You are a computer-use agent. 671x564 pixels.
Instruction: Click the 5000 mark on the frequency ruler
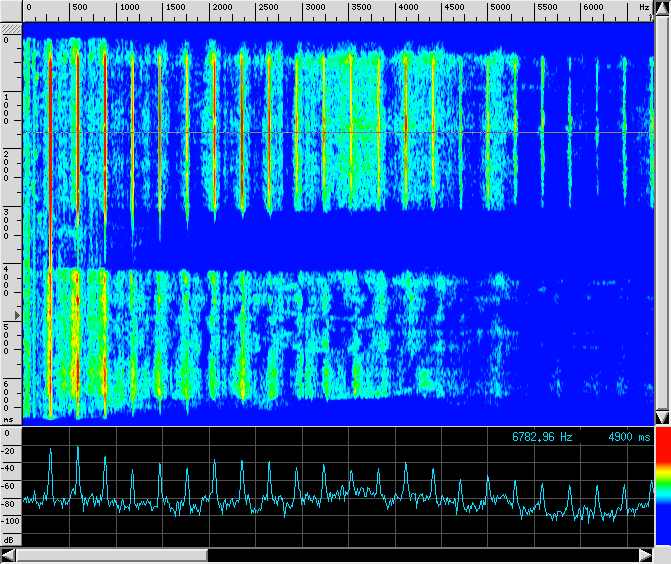(x=500, y=7)
